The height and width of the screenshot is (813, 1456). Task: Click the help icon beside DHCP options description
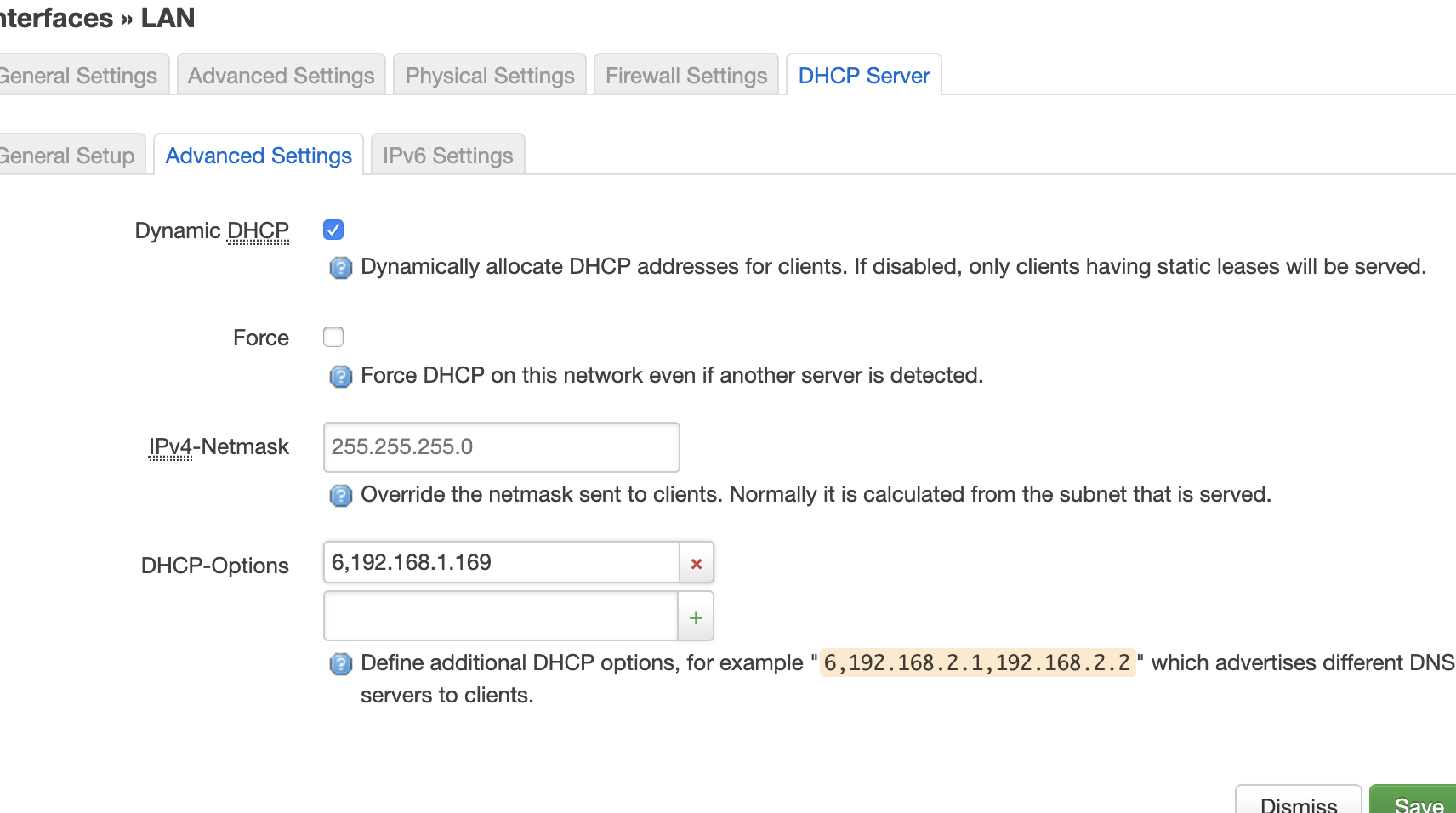(340, 664)
